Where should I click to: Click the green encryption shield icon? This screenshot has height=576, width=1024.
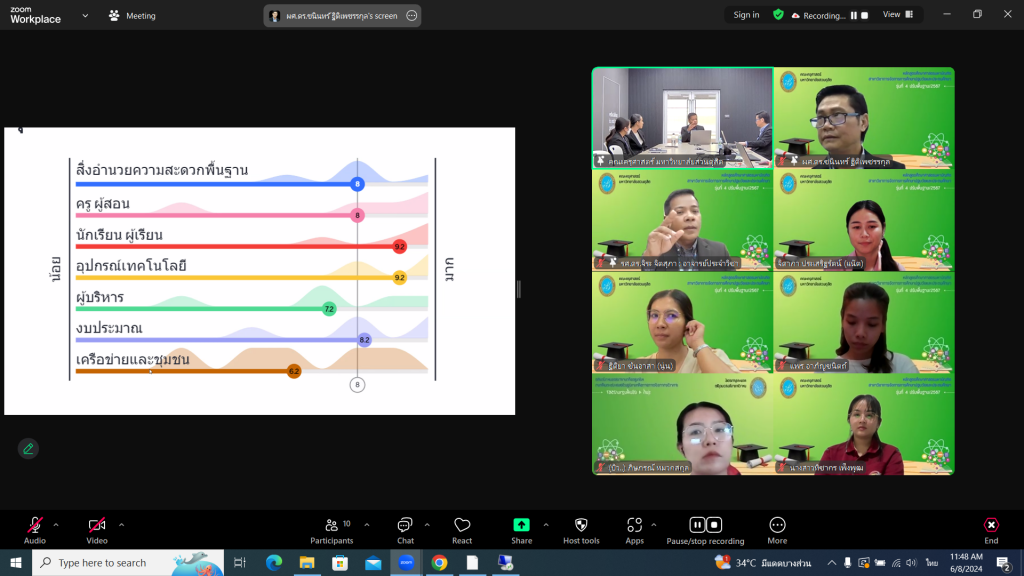pos(778,15)
